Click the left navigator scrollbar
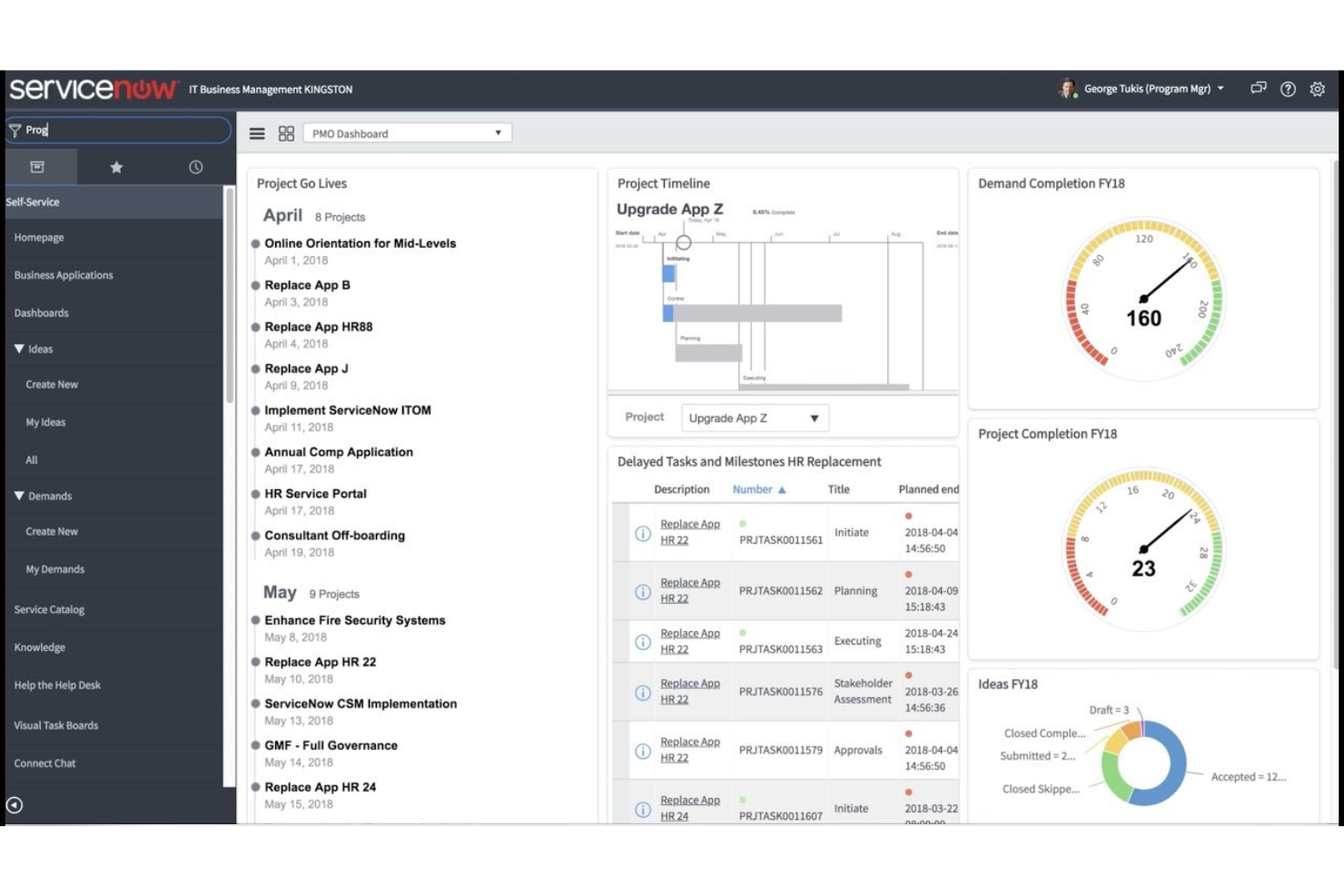The width and height of the screenshot is (1344, 896). tap(230, 295)
